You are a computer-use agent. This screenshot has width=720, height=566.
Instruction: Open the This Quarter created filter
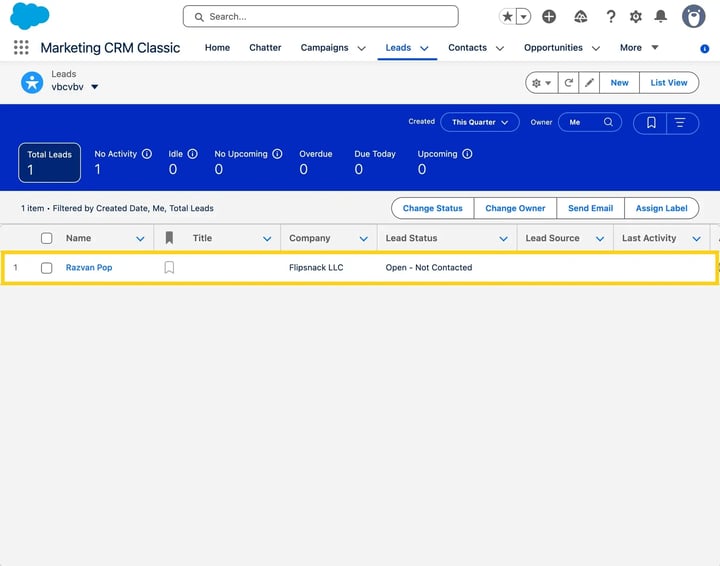(480, 122)
